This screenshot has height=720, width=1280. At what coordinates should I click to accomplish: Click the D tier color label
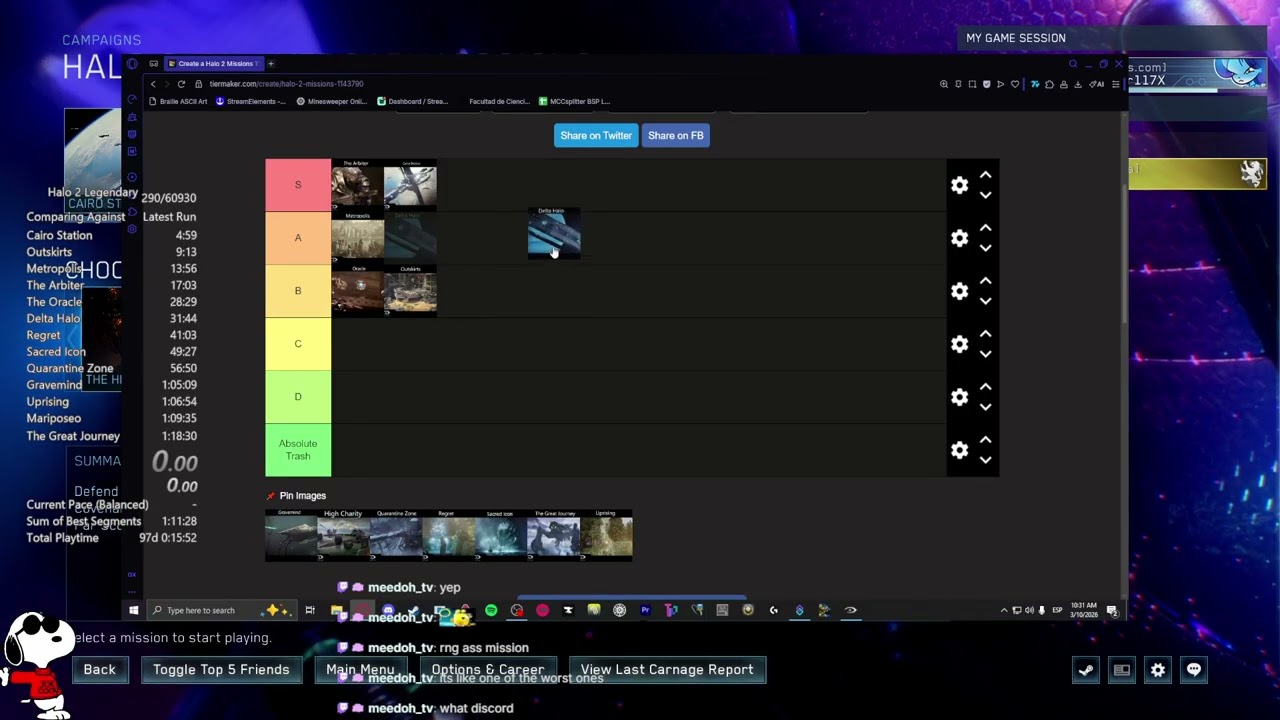(x=298, y=397)
